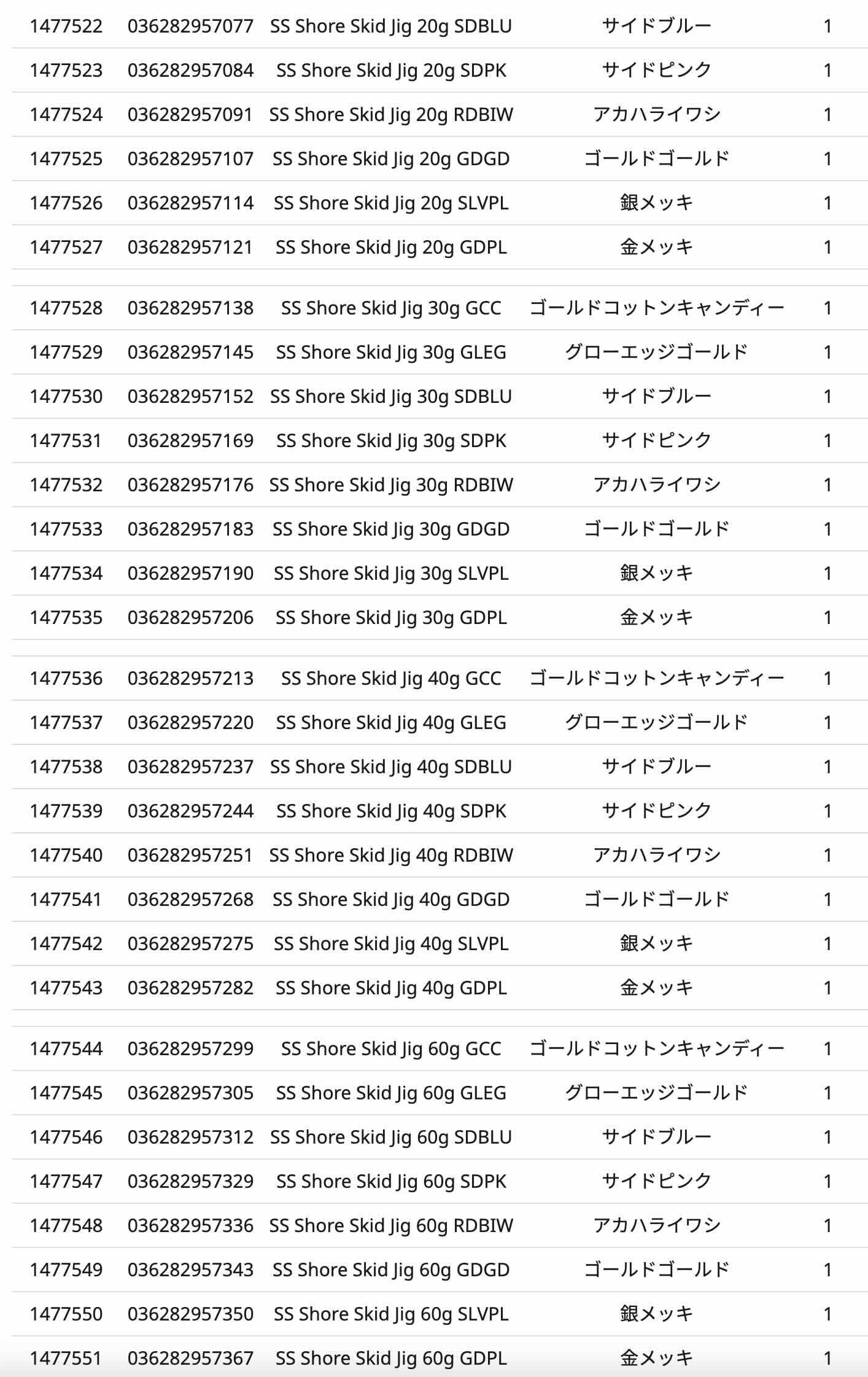Click グローエッジゴールド in row 1477529
This screenshot has height=1377, width=868.
tap(656, 352)
